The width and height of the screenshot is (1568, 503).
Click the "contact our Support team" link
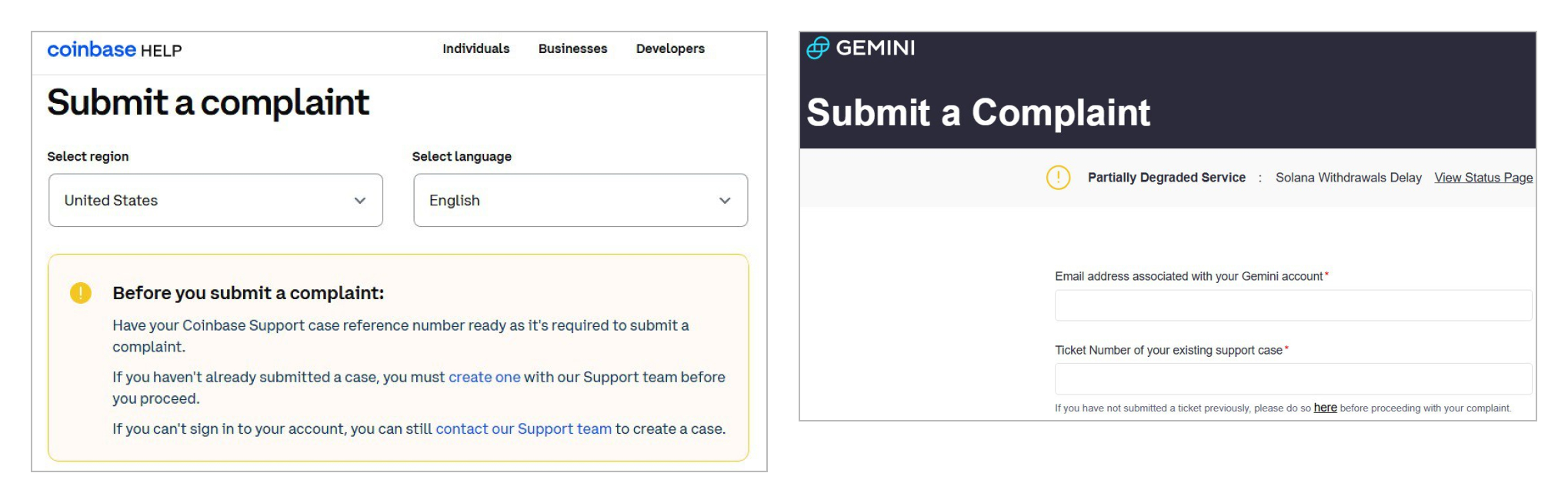(x=523, y=428)
